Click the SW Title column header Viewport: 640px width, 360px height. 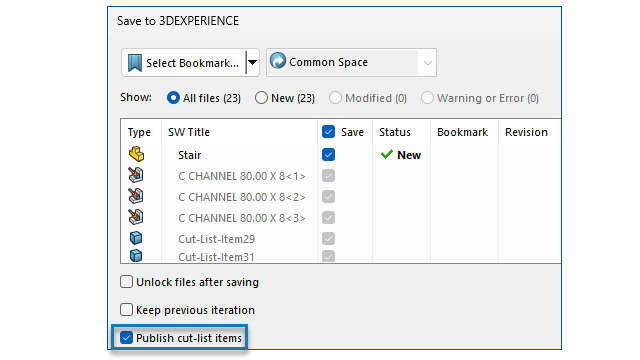[189, 132]
